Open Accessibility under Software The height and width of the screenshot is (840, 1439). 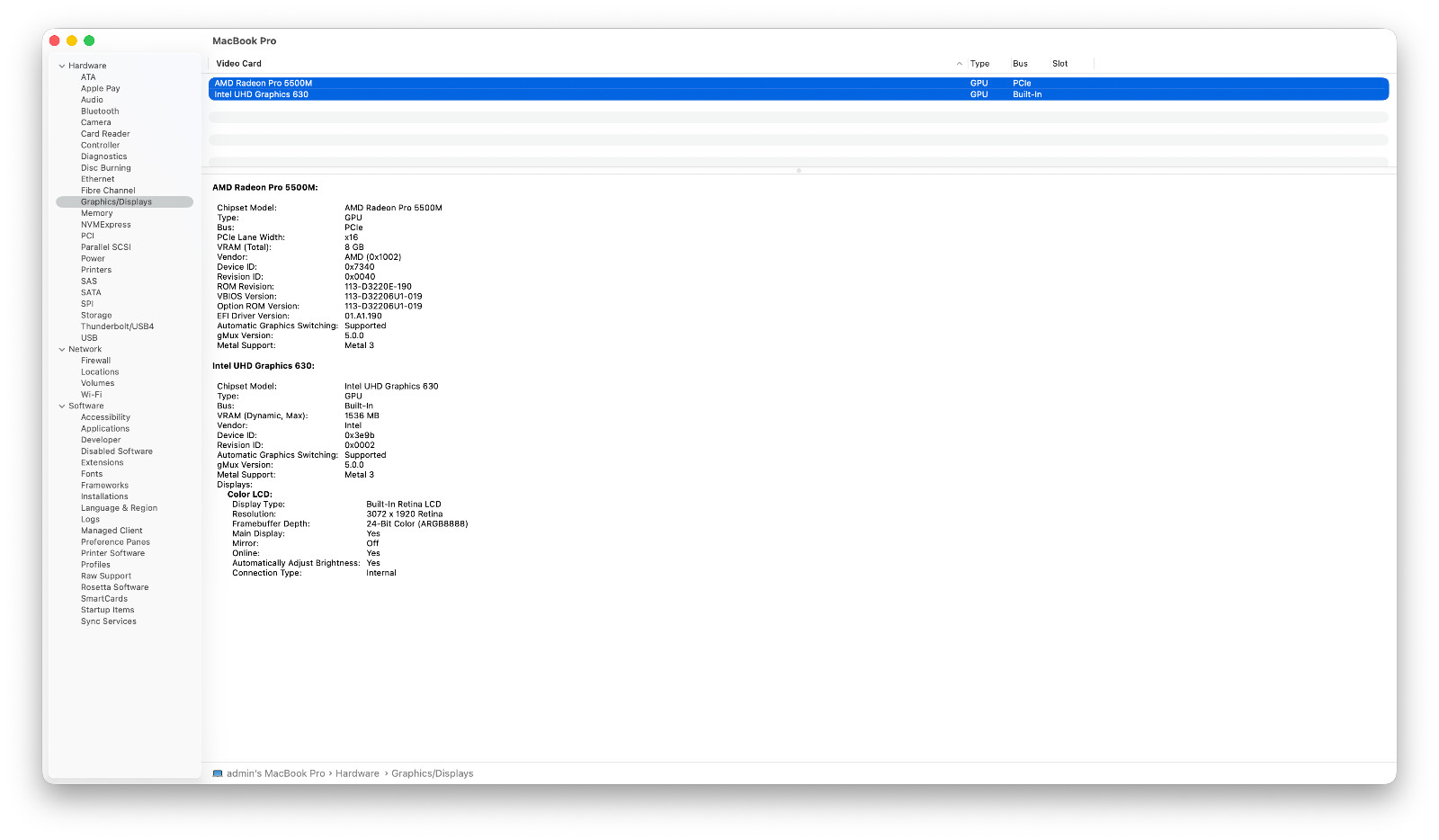pos(105,417)
